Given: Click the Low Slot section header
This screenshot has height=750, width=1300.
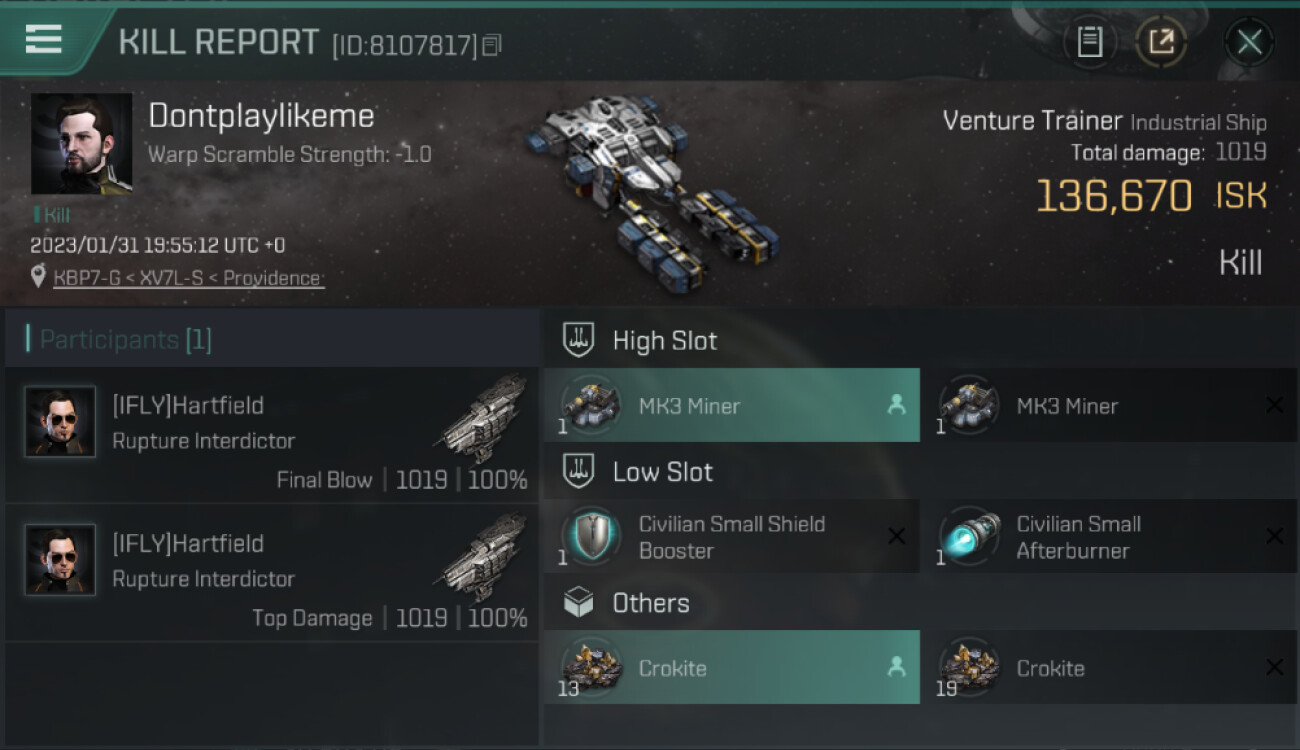Looking at the screenshot, I should pyautogui.click(x=662, y=472).
